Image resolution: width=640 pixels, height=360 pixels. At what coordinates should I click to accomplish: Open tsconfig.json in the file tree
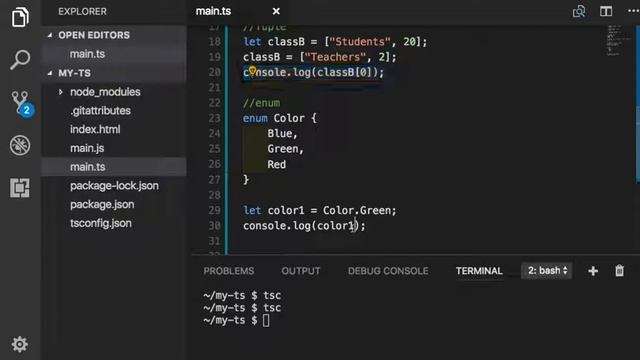point(101,223)
